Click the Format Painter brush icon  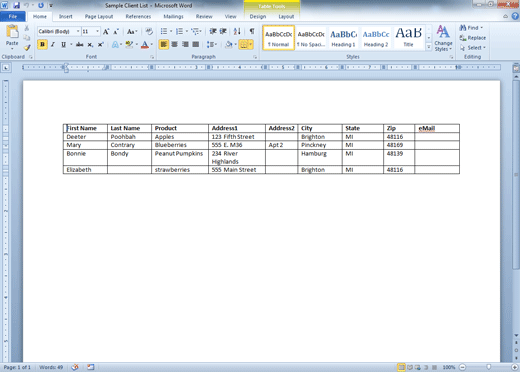(x=27, y=48)
